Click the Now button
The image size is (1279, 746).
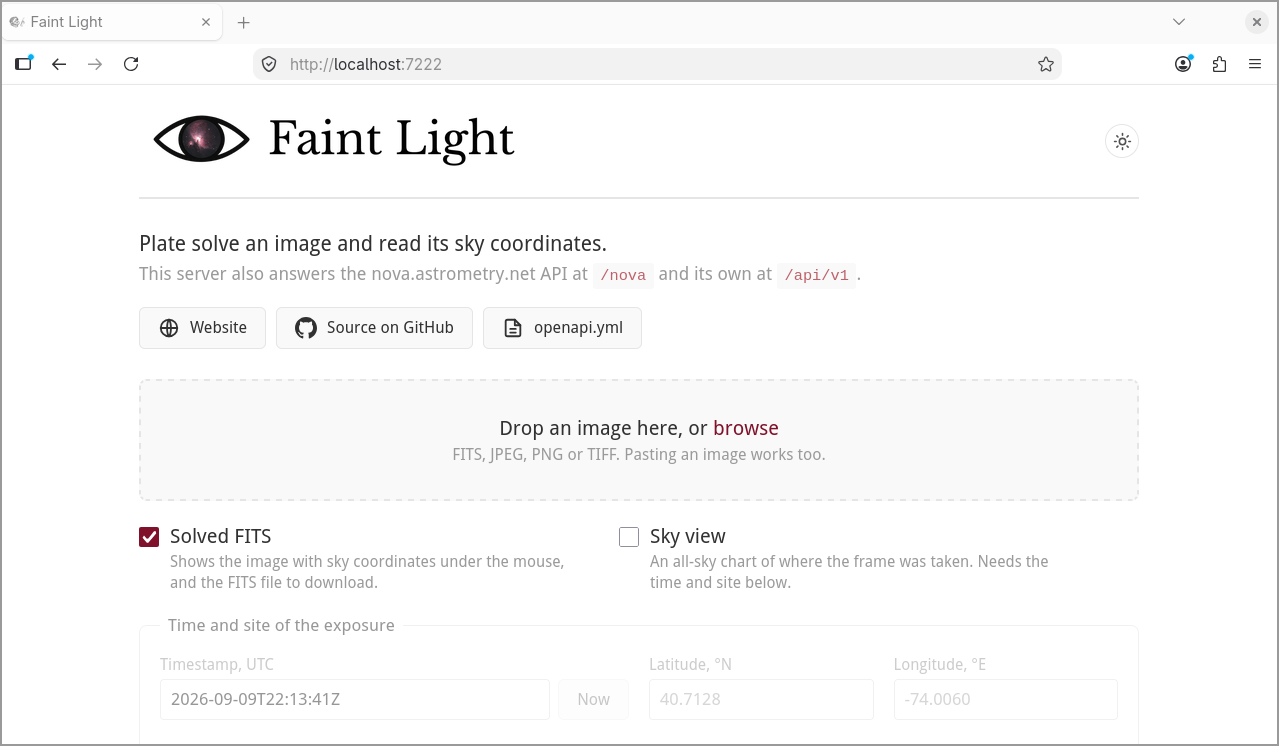click(593, 699)
